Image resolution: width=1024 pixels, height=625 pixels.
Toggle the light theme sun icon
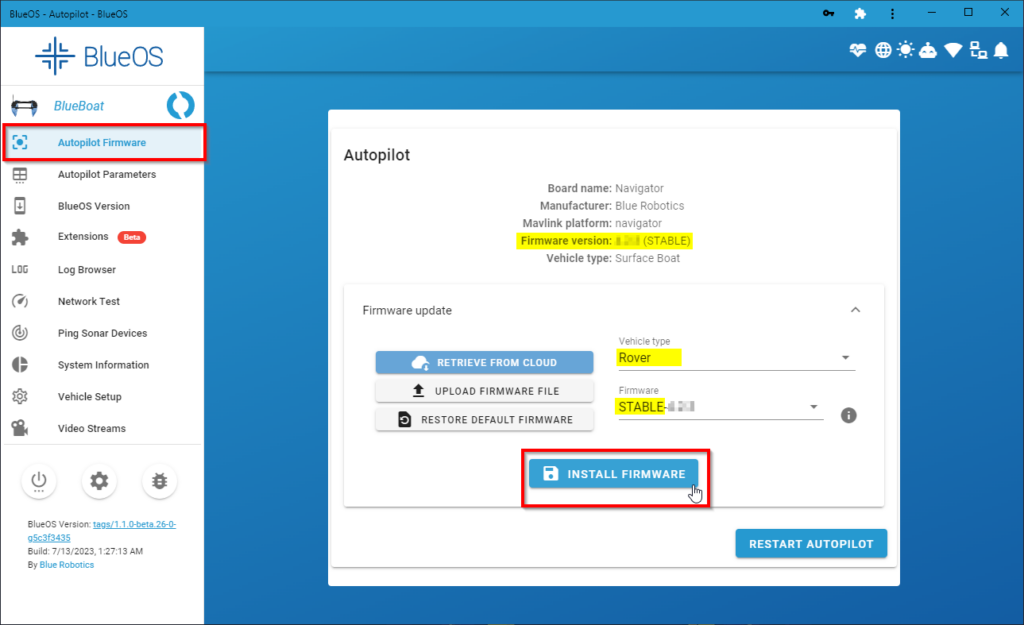click(x=905, y=51)
